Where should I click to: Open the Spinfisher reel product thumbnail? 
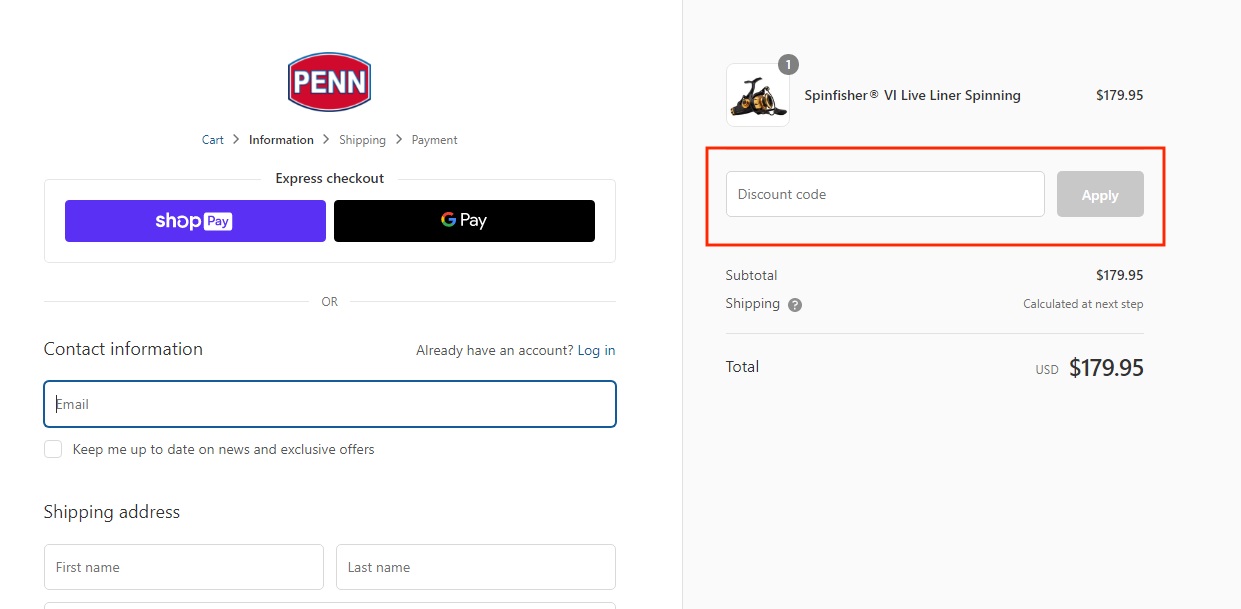coord(757,95)
